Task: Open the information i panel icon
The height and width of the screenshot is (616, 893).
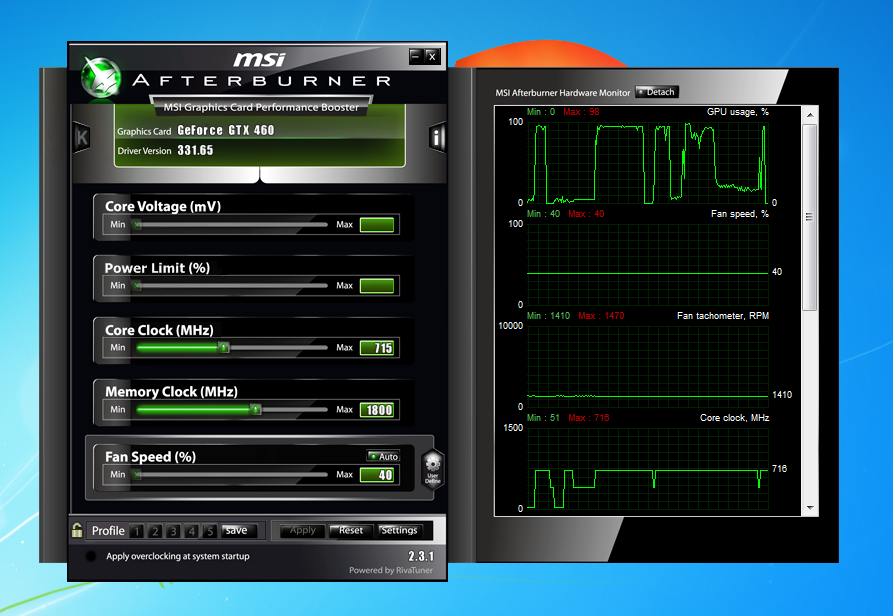Action: pos(437,138)
